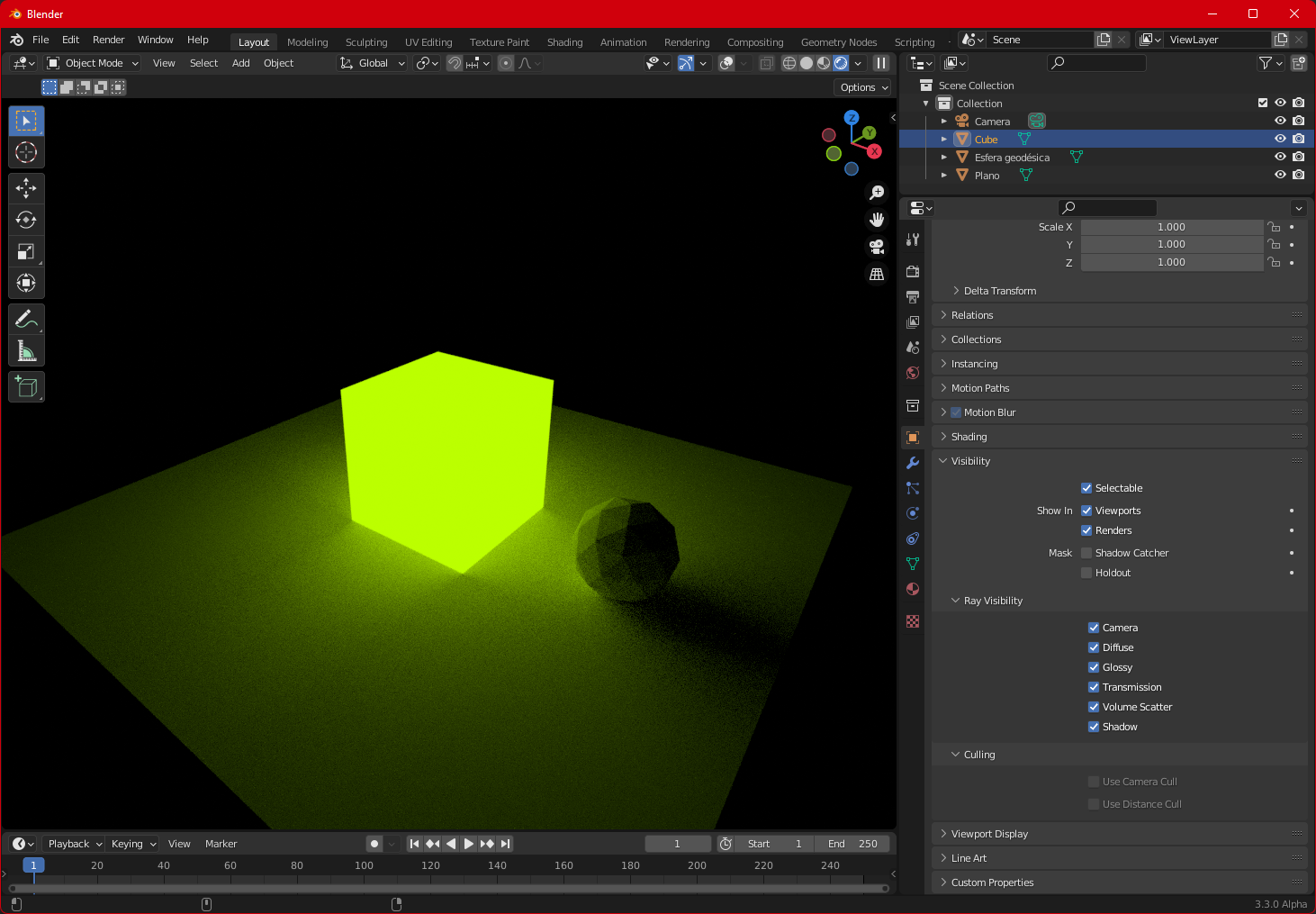1316x914 pixels.
Task: Play the animation forward
Action: [x=469, y=844]
